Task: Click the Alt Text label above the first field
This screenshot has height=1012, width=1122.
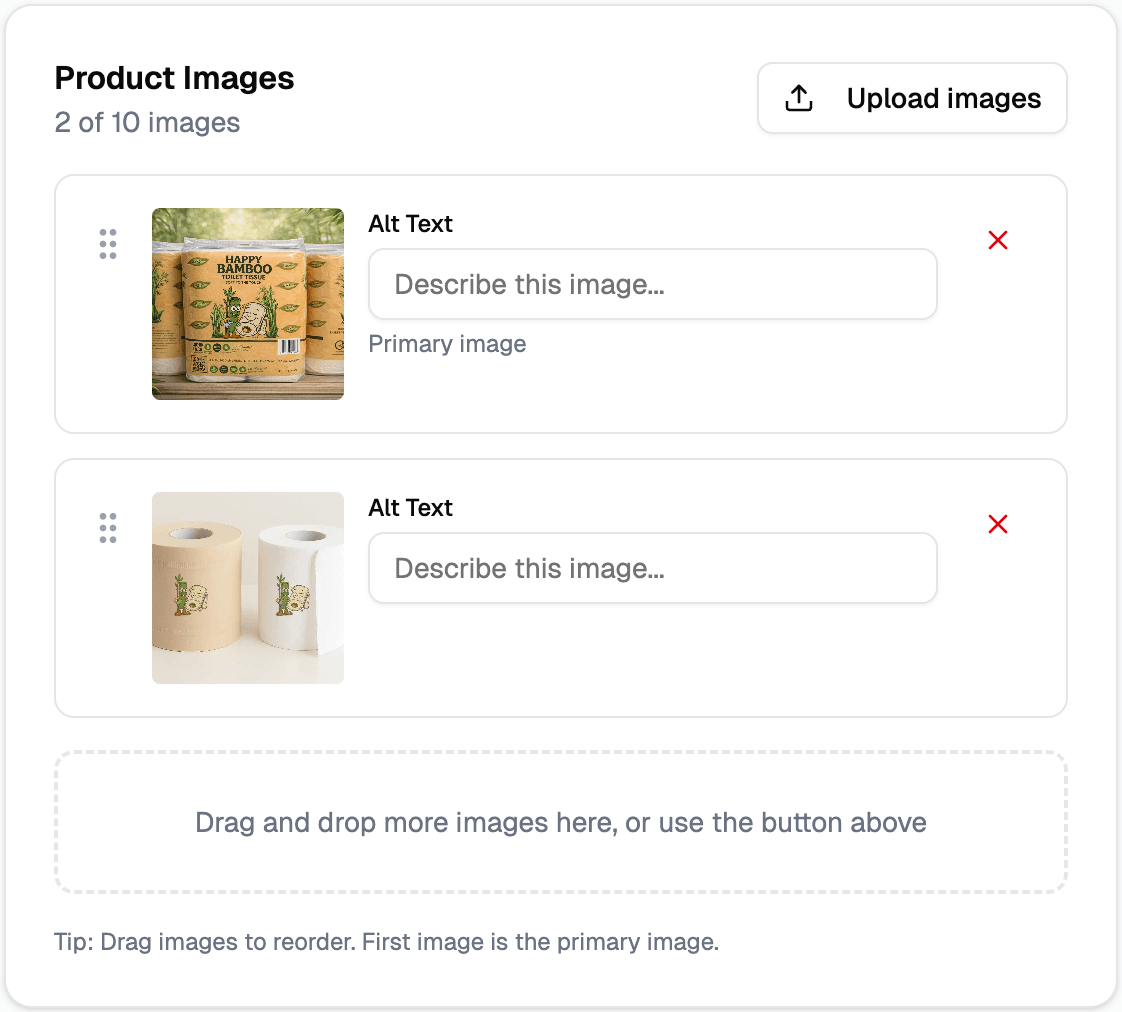Action: 410,224
